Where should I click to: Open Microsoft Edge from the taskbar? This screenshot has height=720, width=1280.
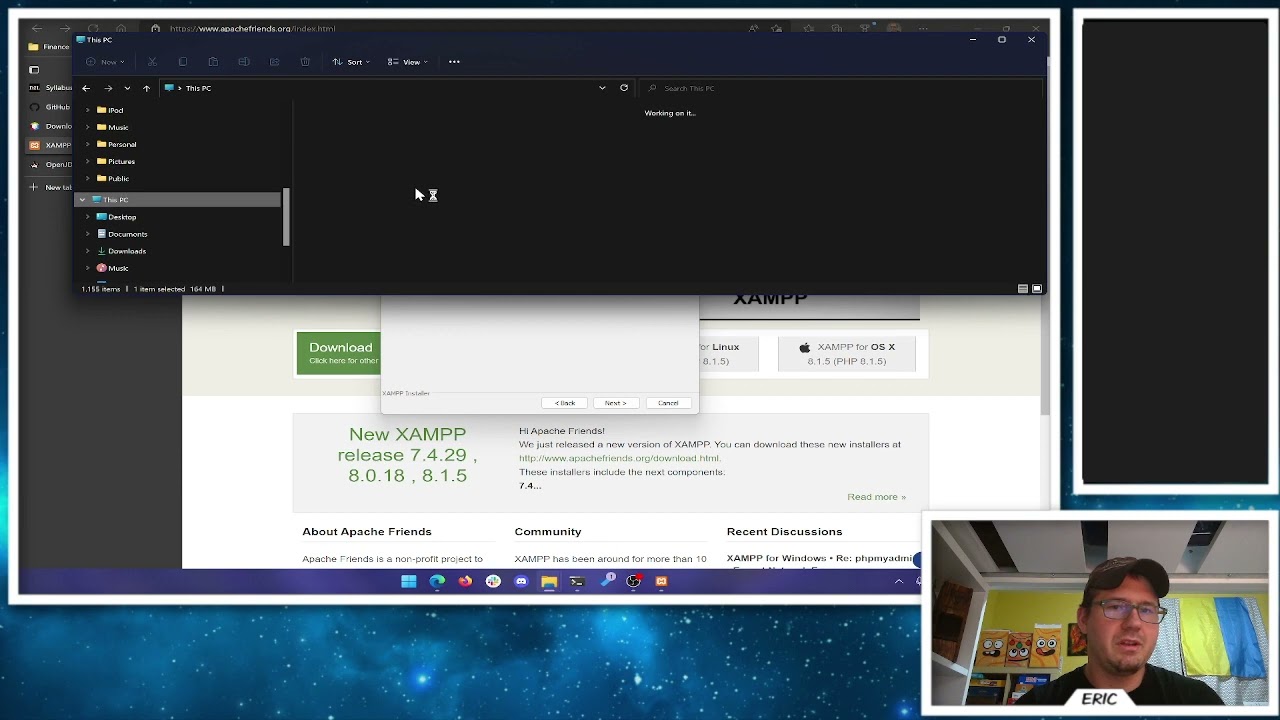437,581
